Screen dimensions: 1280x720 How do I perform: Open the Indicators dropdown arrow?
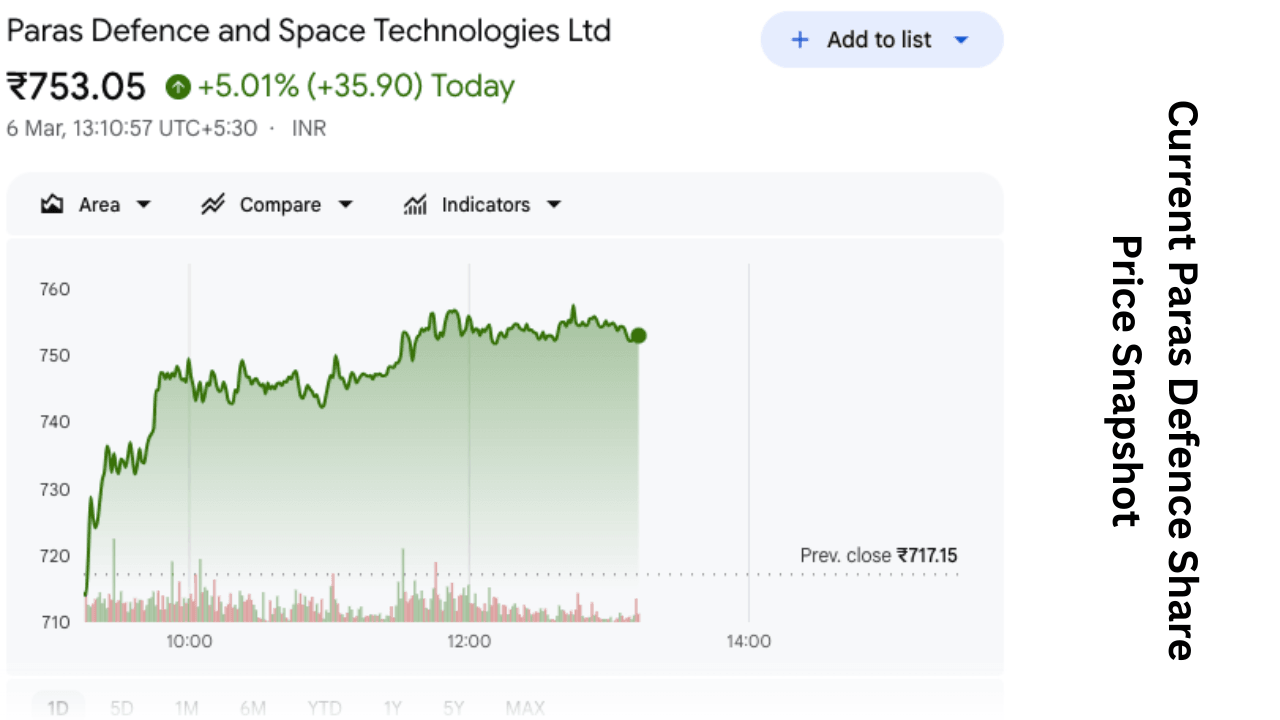[x=553, y=205]
